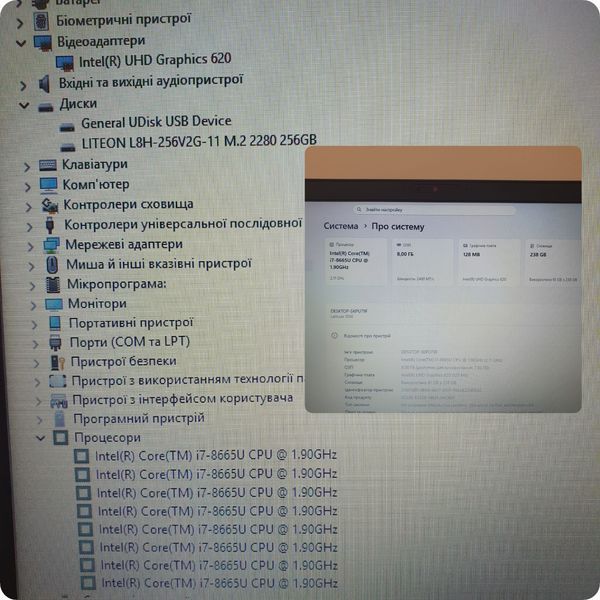
Task: Click the Контролери сховища icon
Action: pyautogui.click(x=50, y=205)
